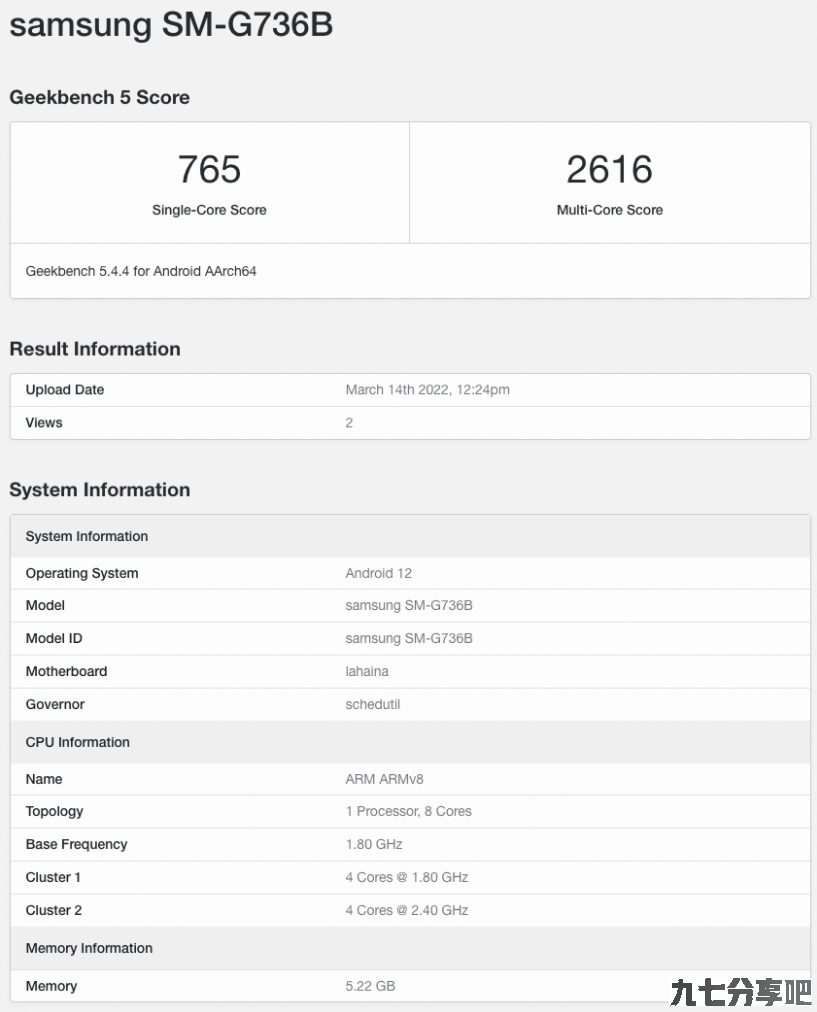Screen dimensions: 817x1012
Task: Click the 'Base Frequency' label
Action: (76, 844)
